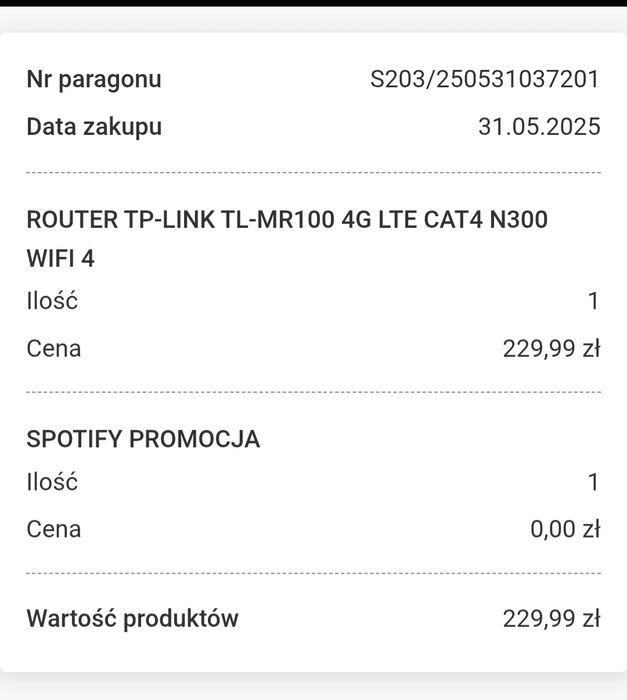Click the "Cena" label under SPOTIFY PROMOCJA
The width and height of the screenshot is (627, 700).
click(x=54, y=529)
